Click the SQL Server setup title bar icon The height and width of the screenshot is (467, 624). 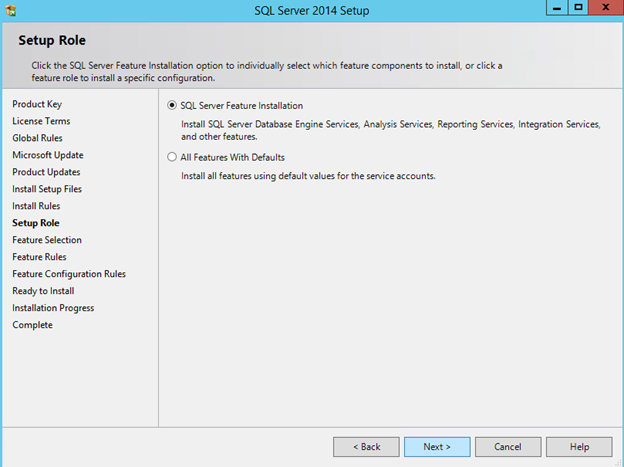tap(11, 11)
